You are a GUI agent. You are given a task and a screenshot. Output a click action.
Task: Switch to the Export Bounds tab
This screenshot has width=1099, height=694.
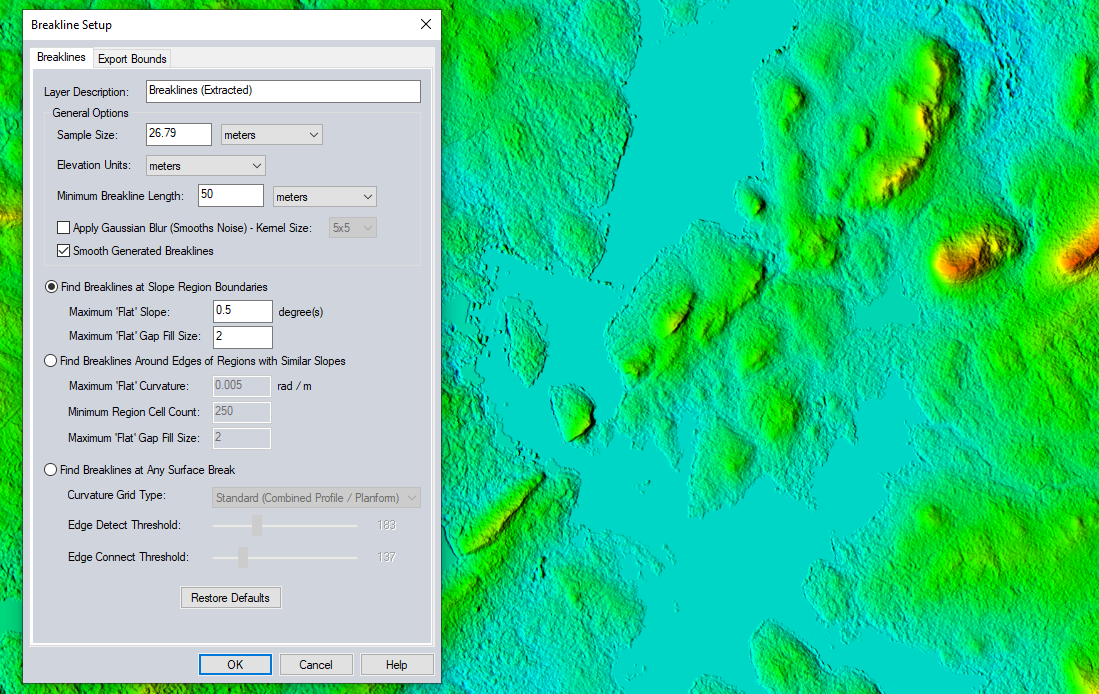pyautogui.click(x=132, y=59)
